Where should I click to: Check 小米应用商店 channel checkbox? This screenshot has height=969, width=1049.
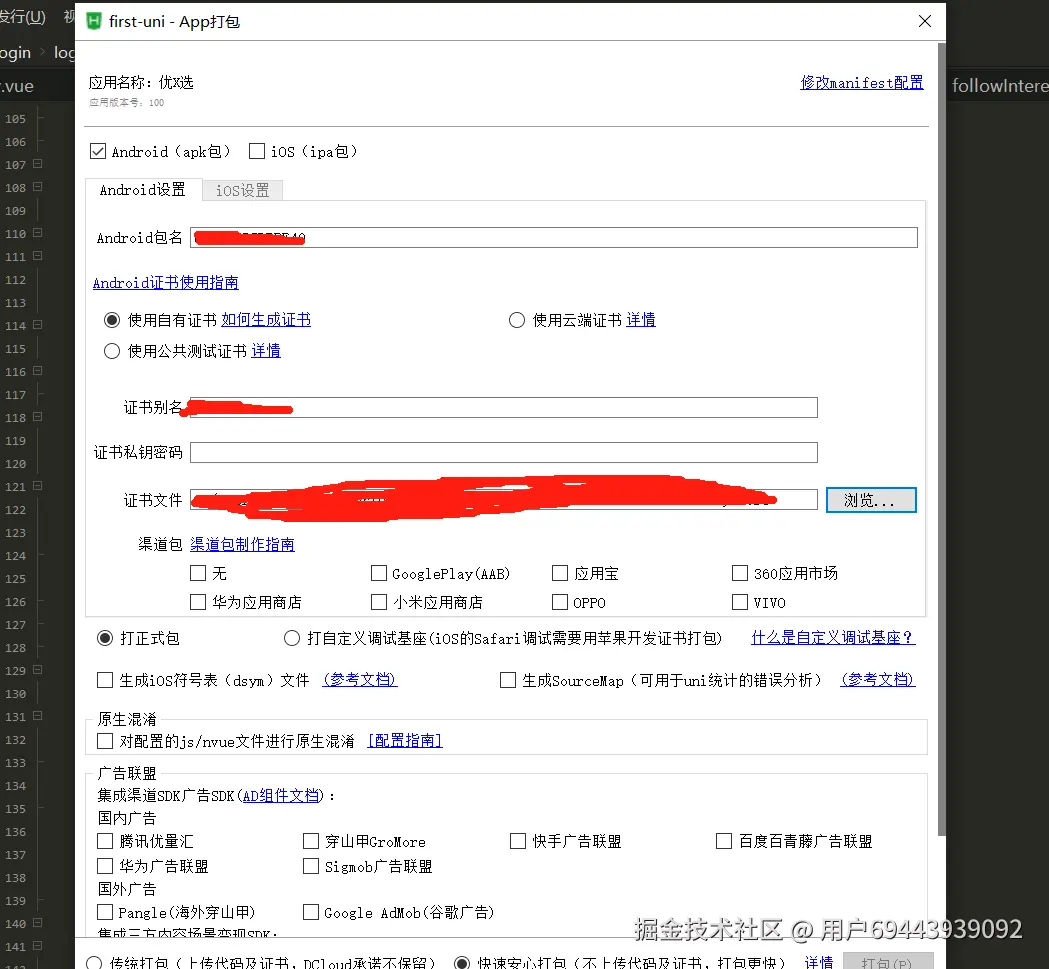click(x=379, y=602)
